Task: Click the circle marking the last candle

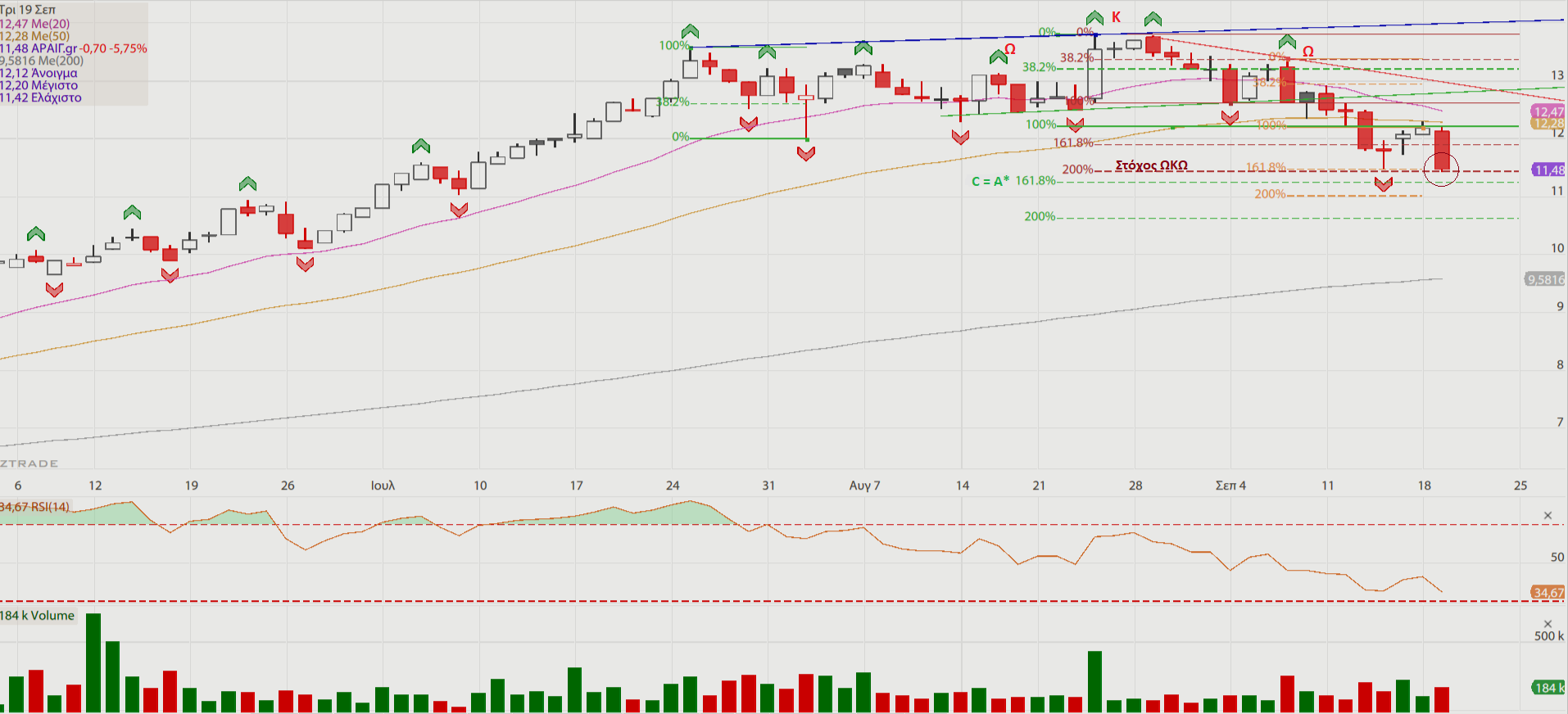Action: (x=1441, y=169)
